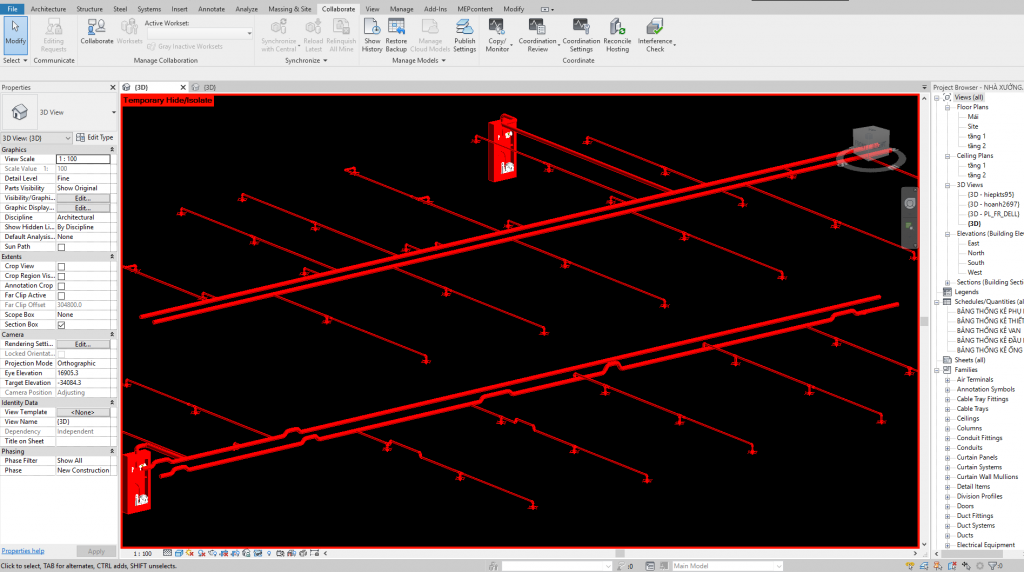Uncheck the Section Box checkbox
This screenshot has width=1024, height=572.
pyautogui.click(x=61, y=325)
